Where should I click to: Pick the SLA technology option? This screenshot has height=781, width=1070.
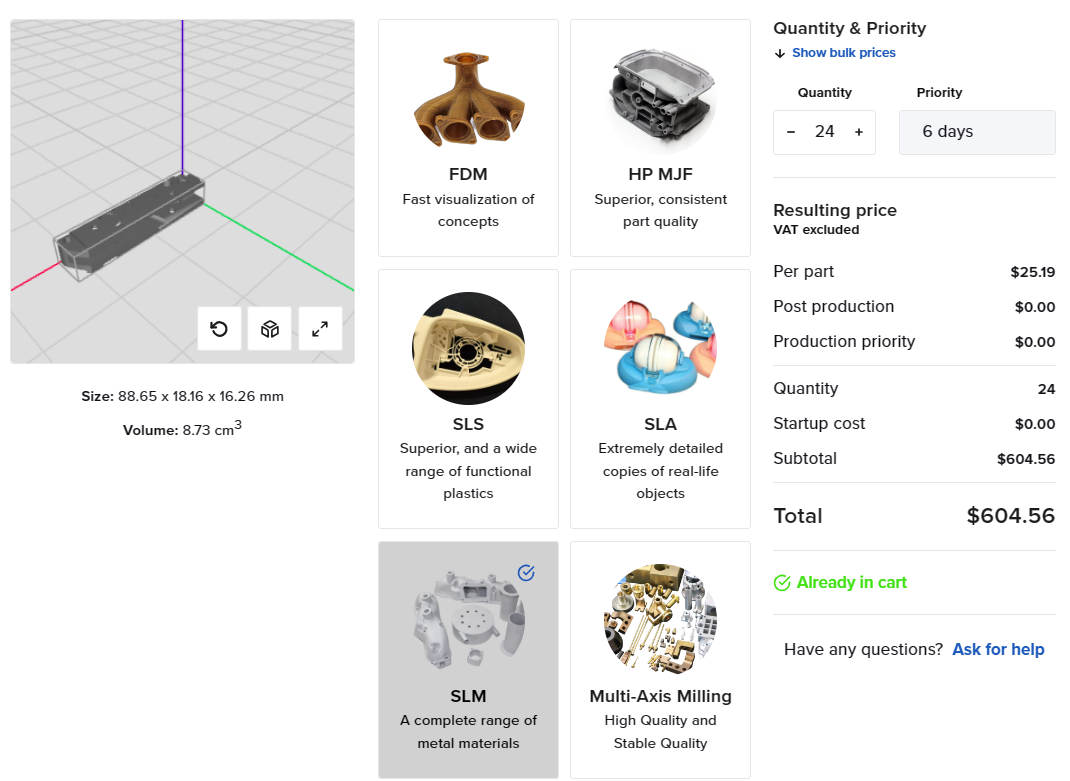(660, 398)
